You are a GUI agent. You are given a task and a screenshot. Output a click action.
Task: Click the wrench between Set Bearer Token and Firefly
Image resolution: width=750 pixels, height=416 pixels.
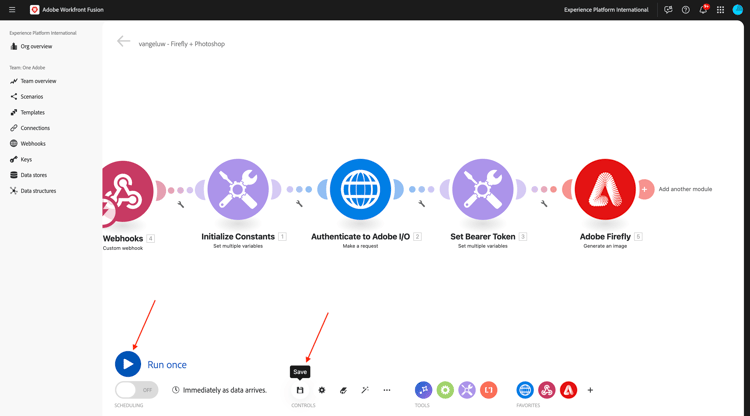pyautogui.click(x=544, y=204)
